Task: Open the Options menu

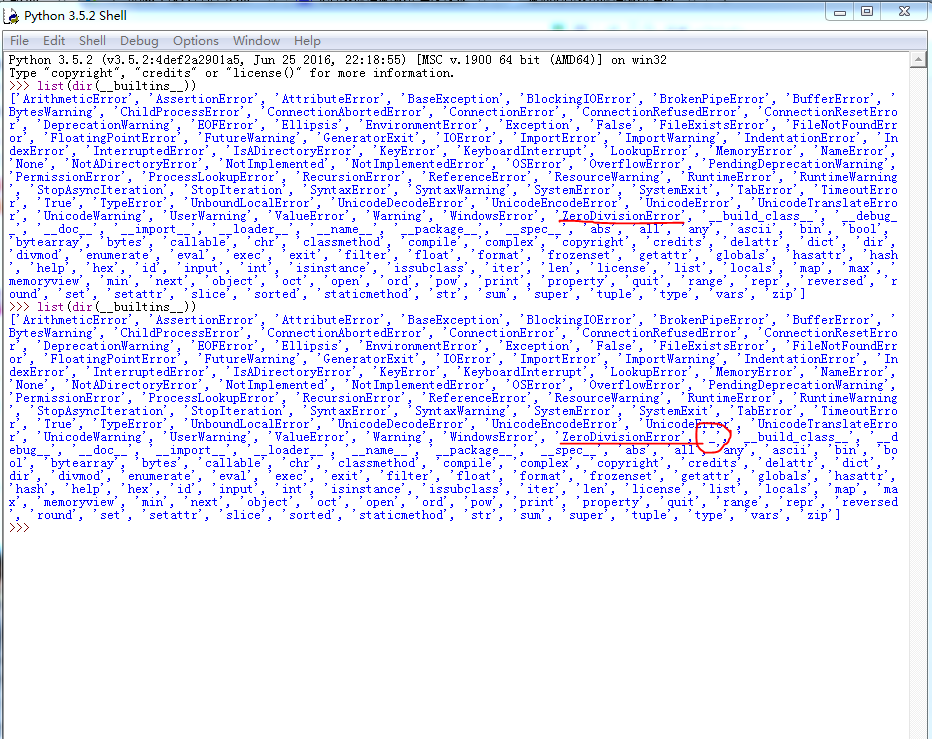Action: point(195,41)
